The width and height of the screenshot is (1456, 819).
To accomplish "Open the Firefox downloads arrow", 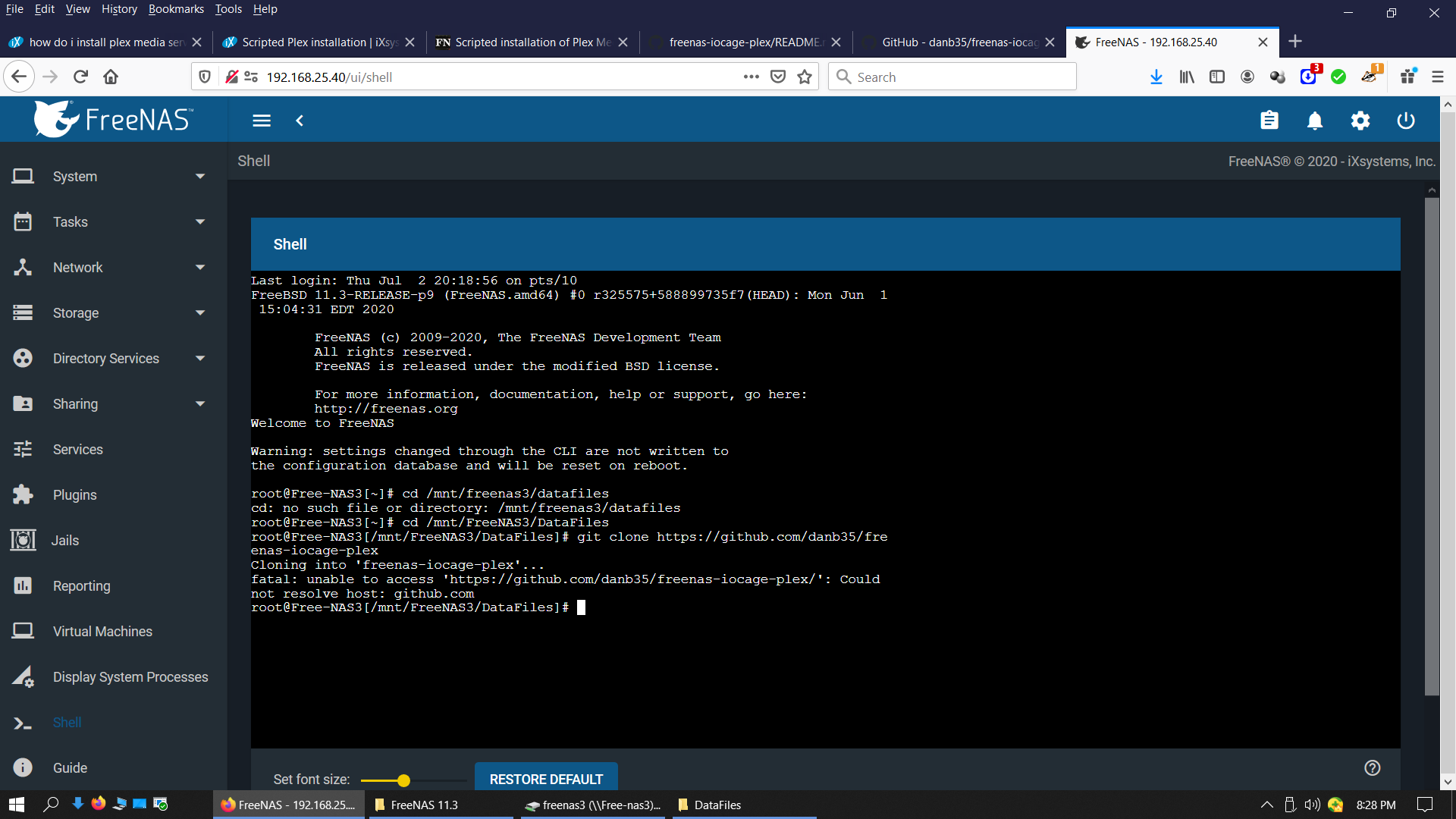I will click(x=1156, y=77).
